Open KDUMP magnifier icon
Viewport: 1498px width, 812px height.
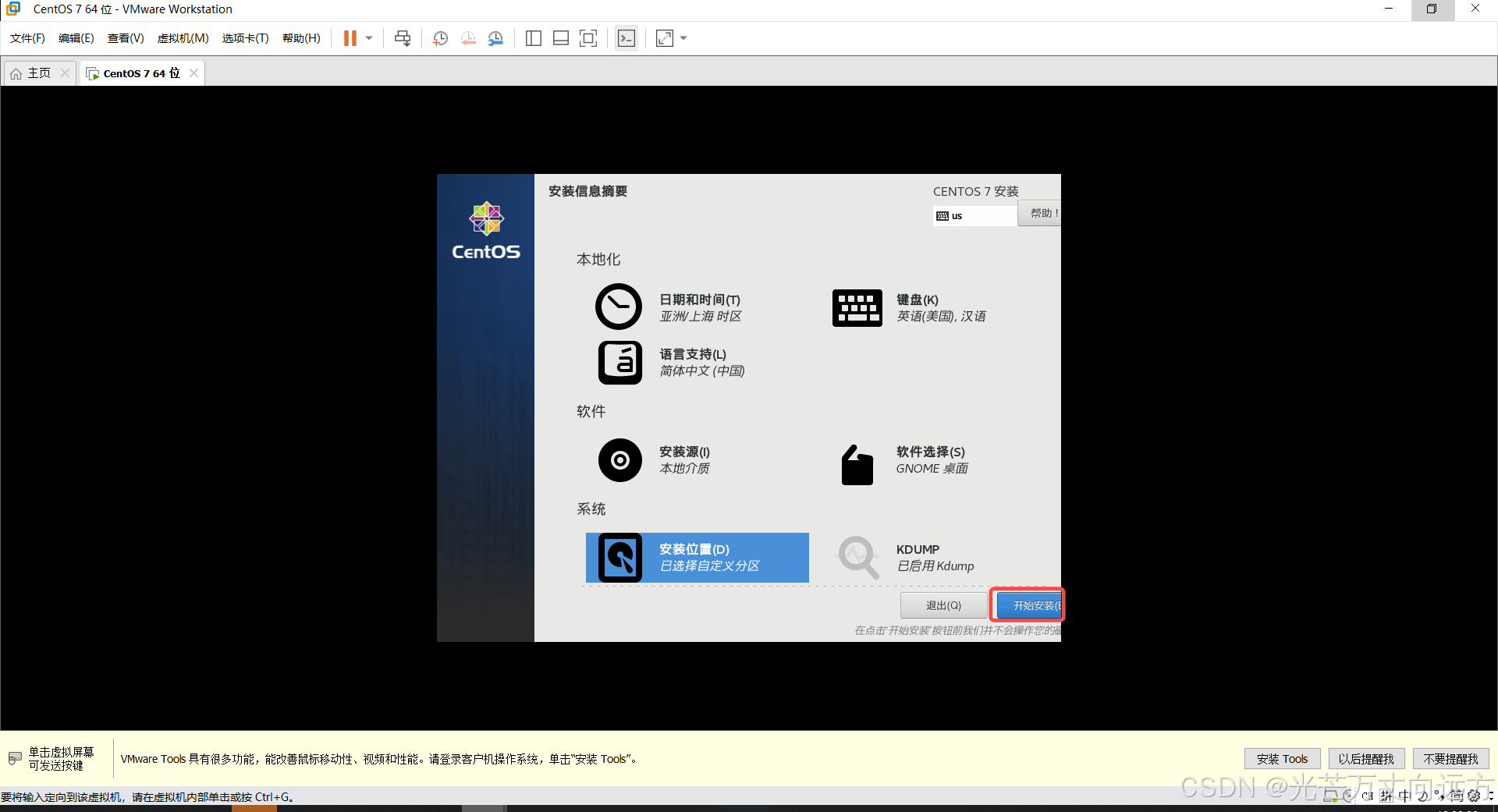(858, 557)
